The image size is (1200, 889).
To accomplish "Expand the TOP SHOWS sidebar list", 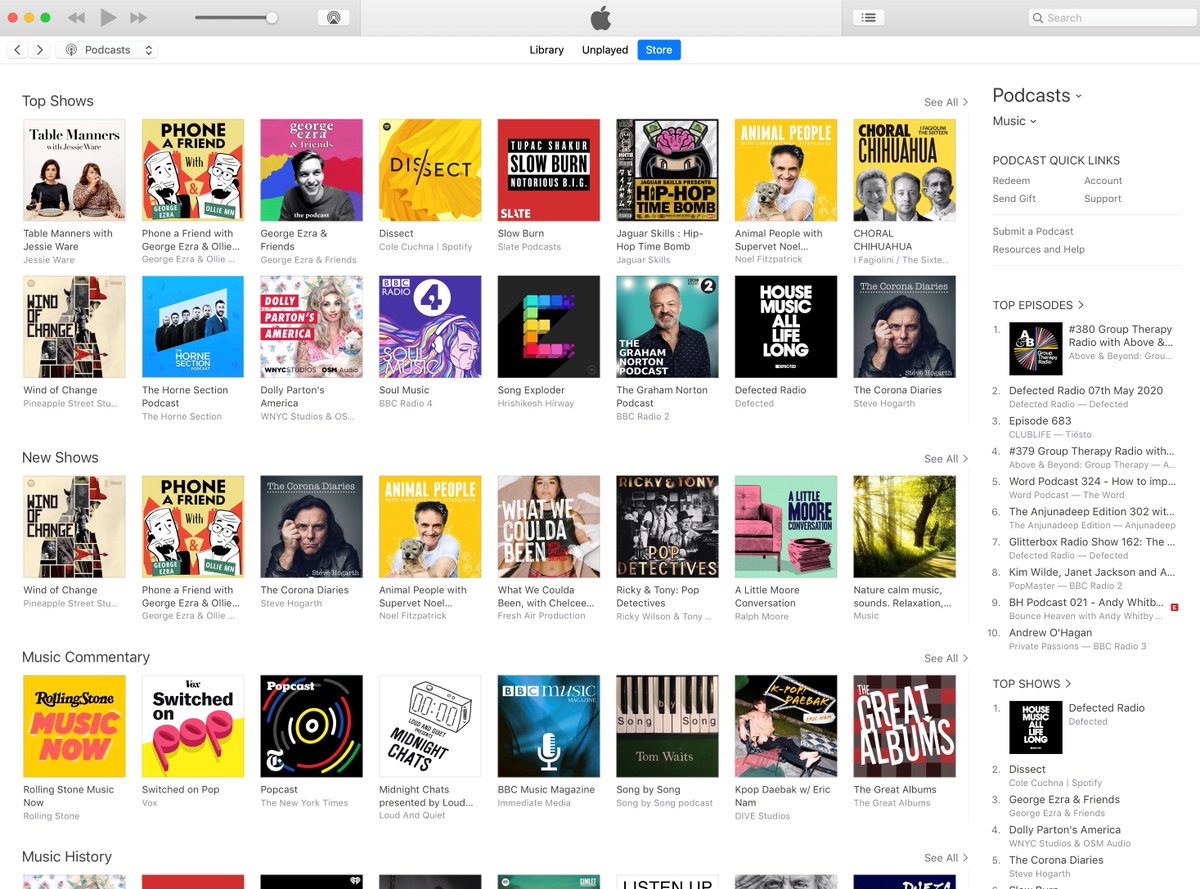I will click(x=1032, y=684).
